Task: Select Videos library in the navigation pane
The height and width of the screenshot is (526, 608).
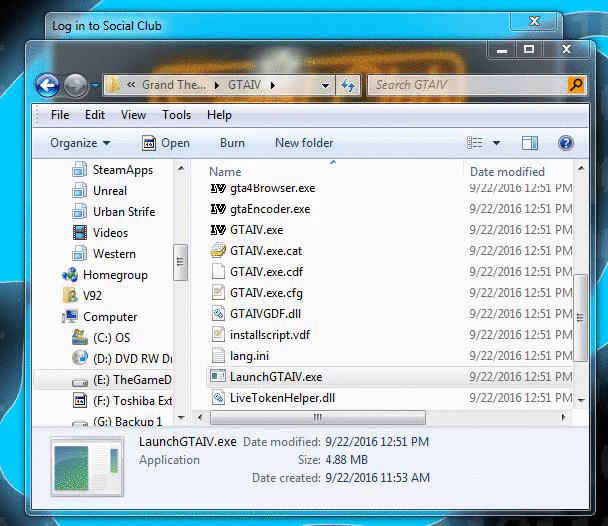Action: 100,233
